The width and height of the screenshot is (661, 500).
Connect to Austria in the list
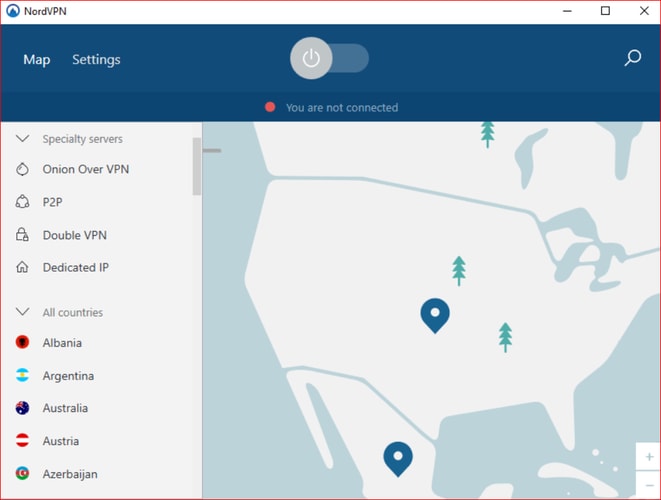point(60,441)
